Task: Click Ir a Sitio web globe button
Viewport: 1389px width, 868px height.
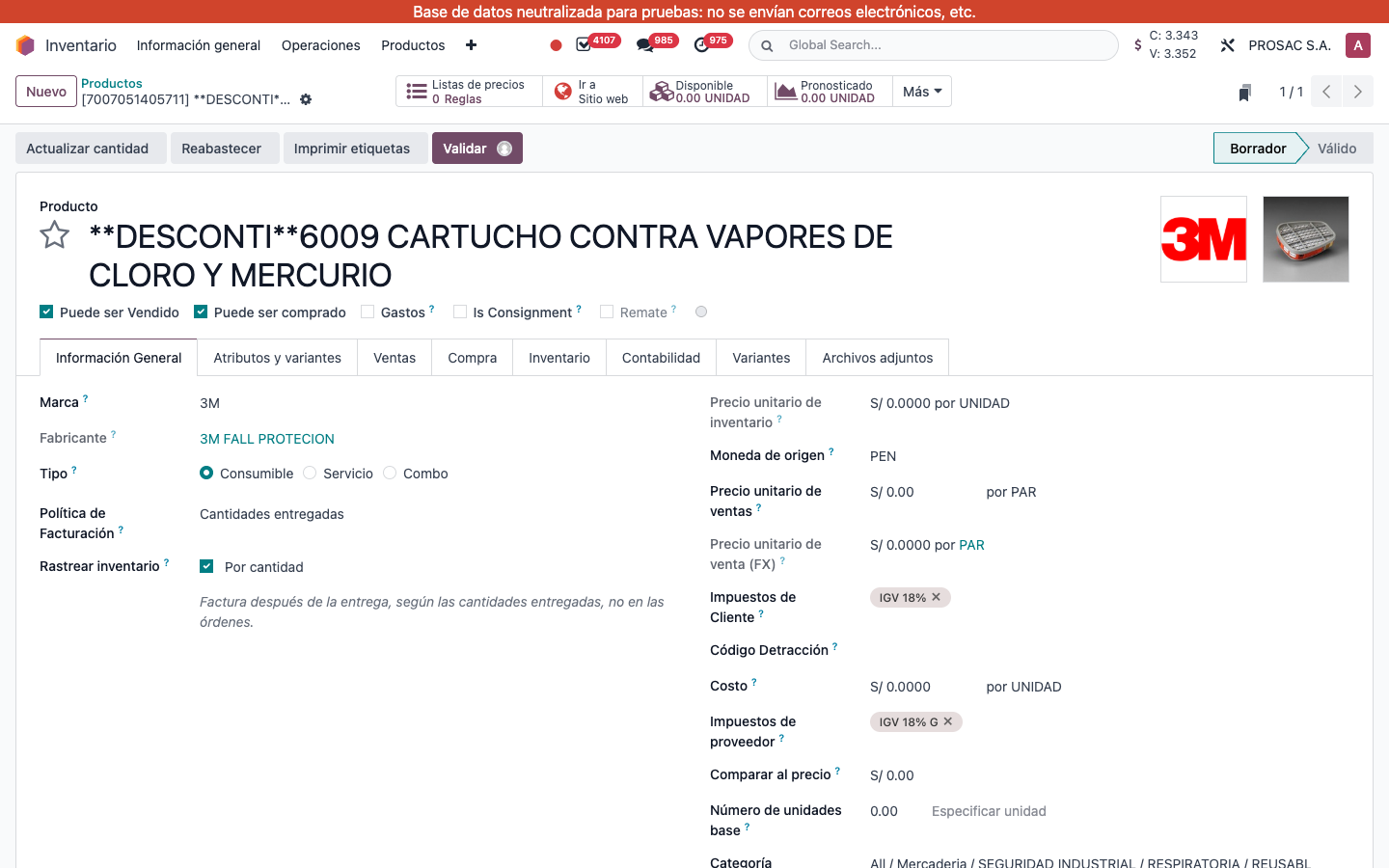Action: point(592,92)
